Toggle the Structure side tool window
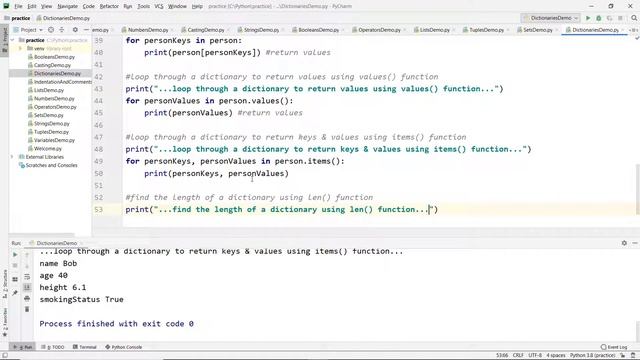 (x=4, y=283)
